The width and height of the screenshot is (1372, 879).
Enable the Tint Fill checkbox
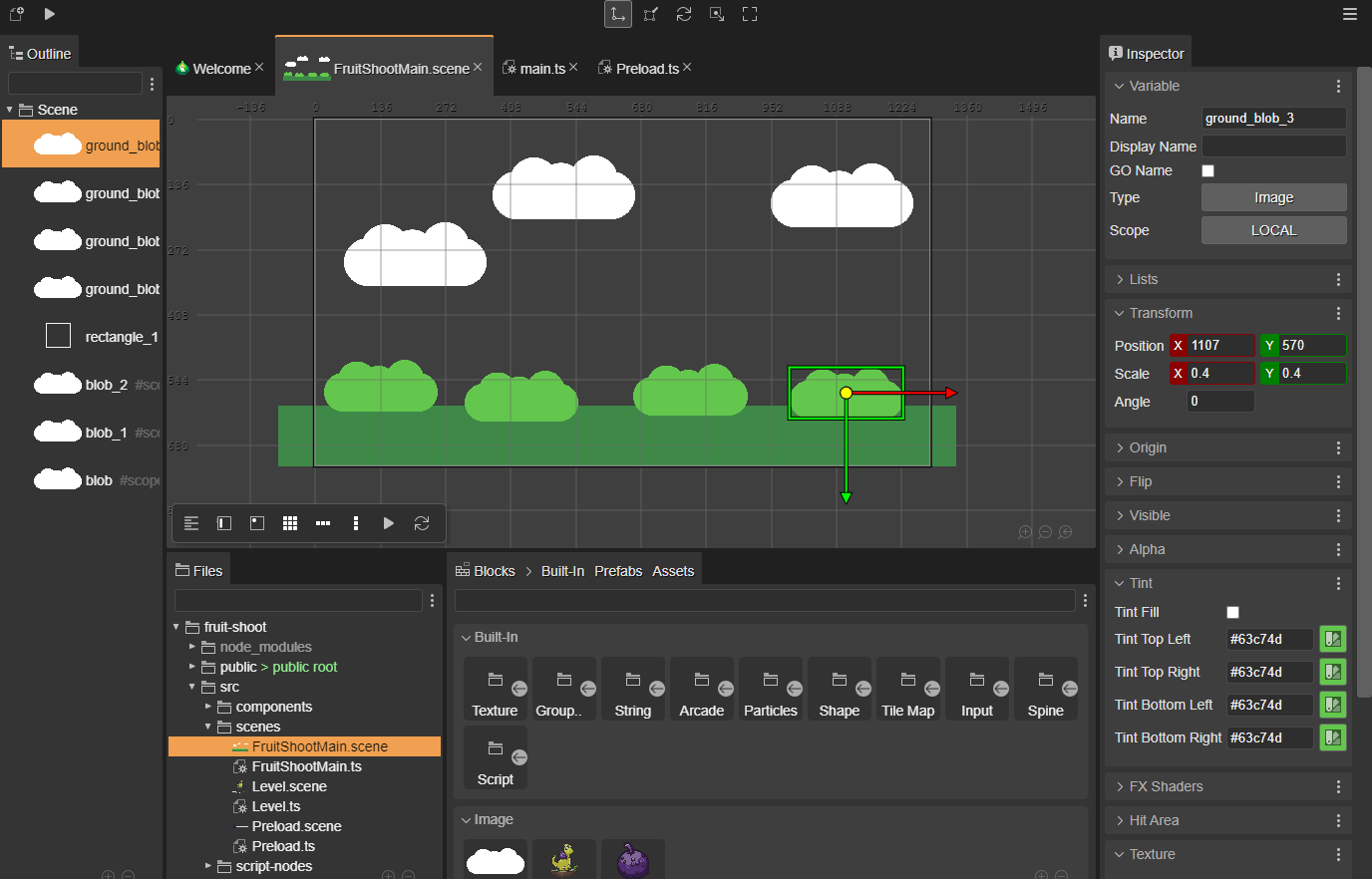click(x=1232, y=612)
